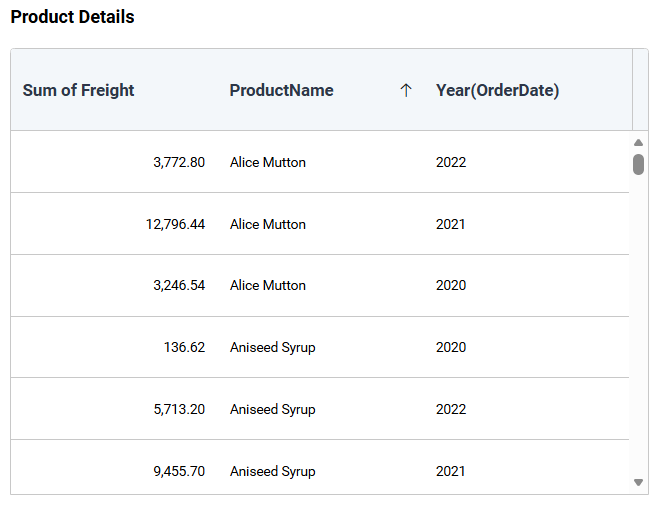This screenshot has height=505, width=662.
Task: Click the 12,796.44 freight cell
Action: 175,224
